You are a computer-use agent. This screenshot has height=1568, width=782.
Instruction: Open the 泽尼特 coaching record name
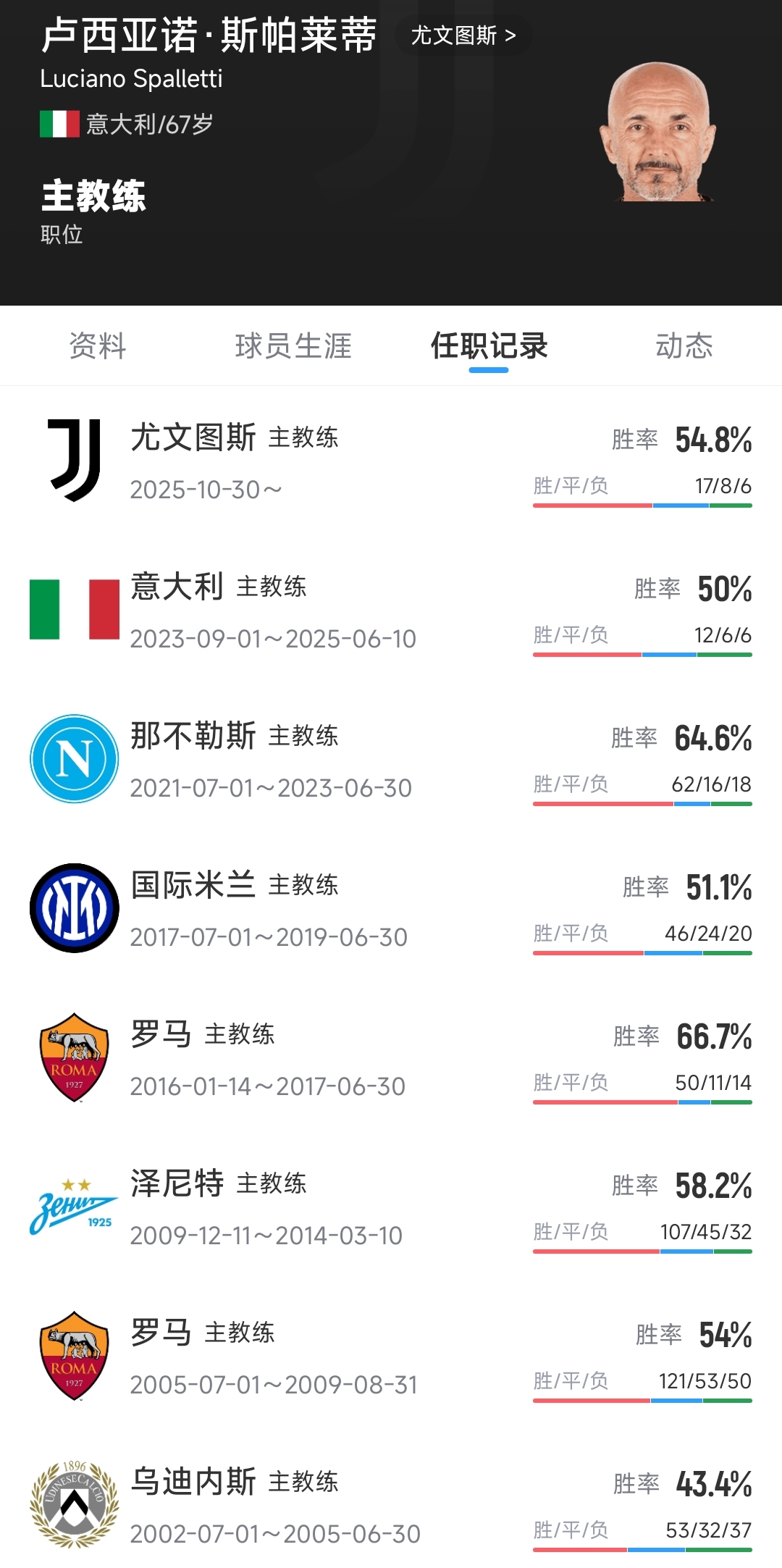click(177, 1183)
